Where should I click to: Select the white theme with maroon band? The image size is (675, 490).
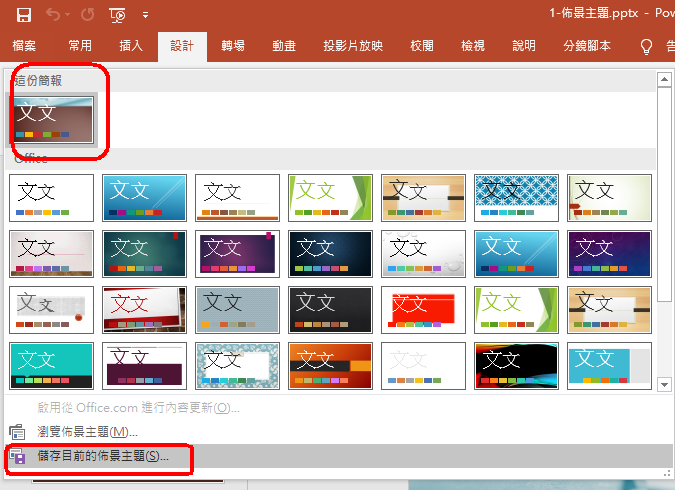tap(144, 366)
